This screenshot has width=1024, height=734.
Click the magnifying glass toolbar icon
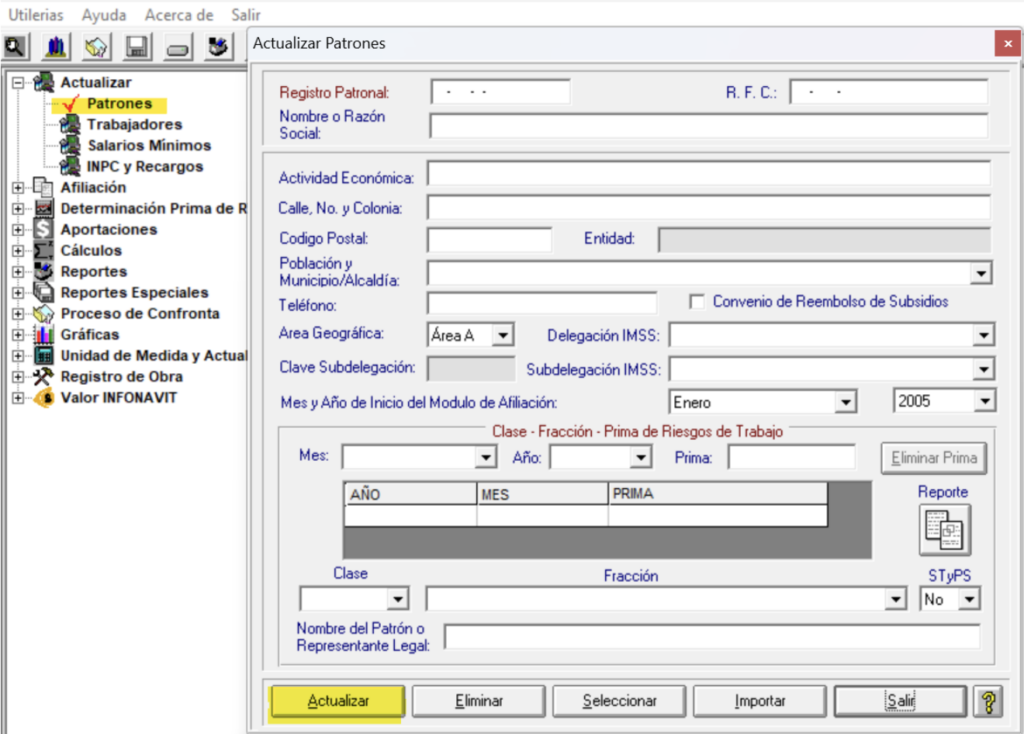coord(15,46)
